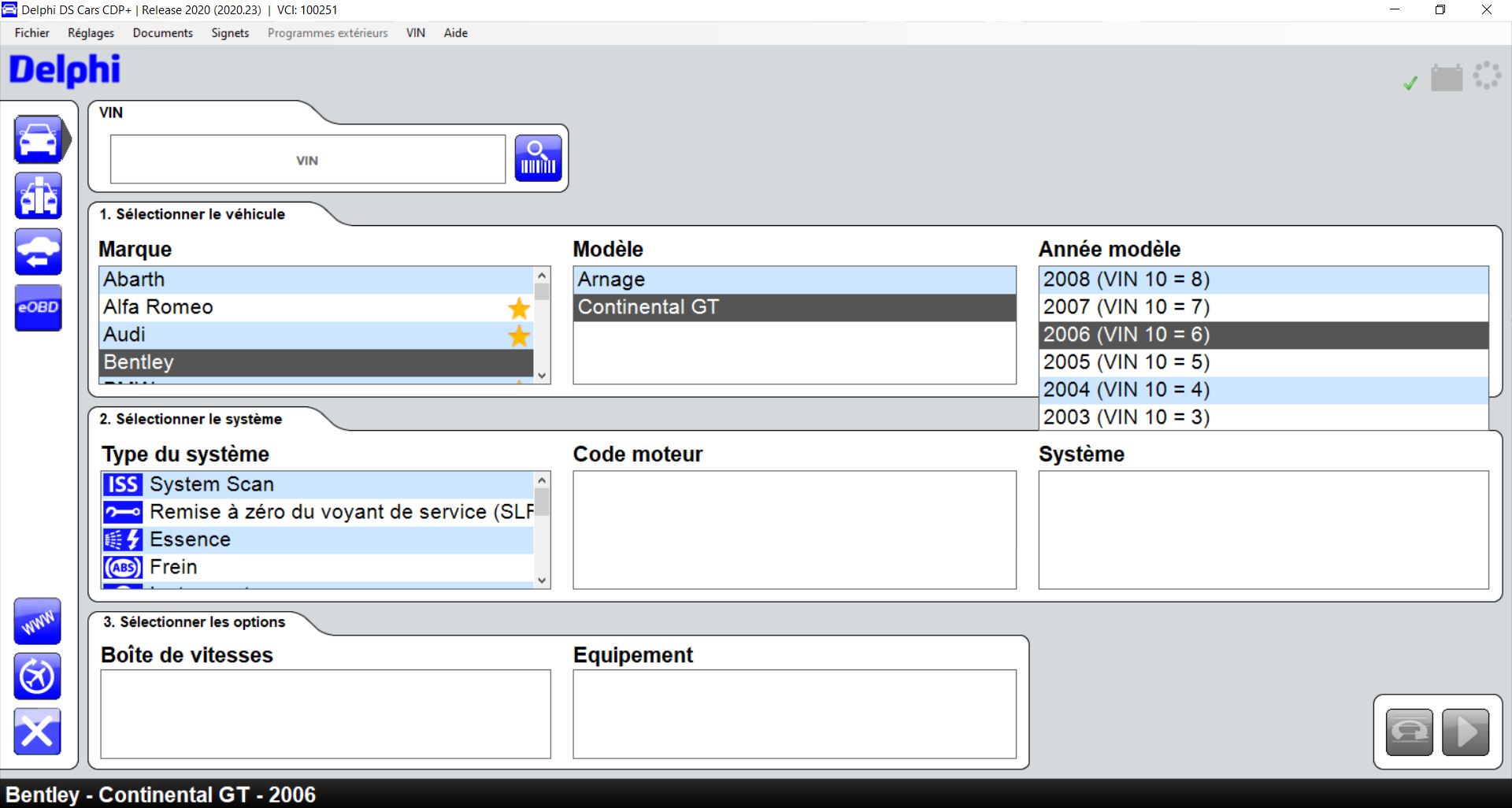Choose model year 2006 (VIN 10 = 6)
The image size is (1512, 808).
pyautogui.click(x=1264, y=335)
